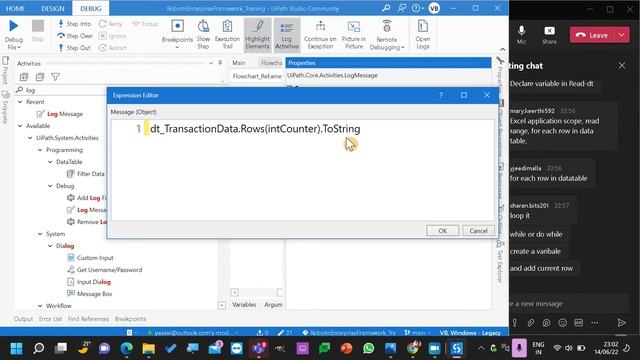Image resolution: width=640 pixels, height=360 pixels.
Task: Enable Slow Step mode
Action: (203, 34)
